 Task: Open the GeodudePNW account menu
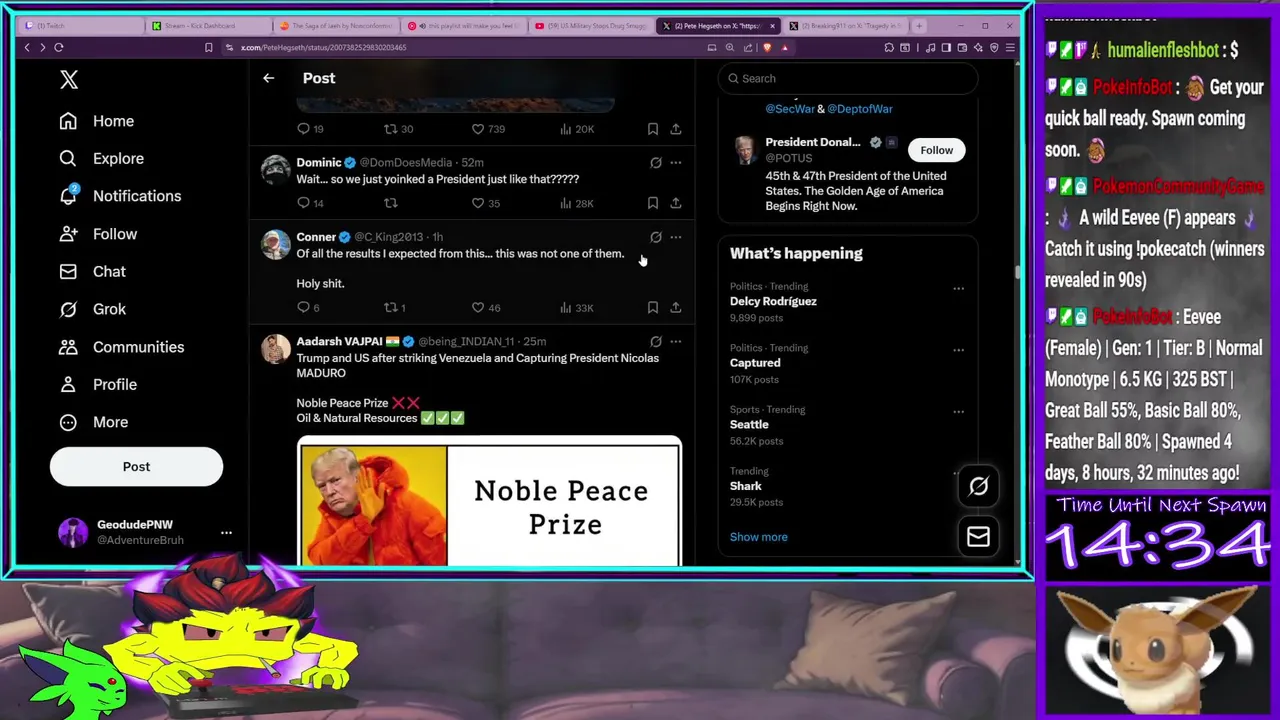[136, 532]
